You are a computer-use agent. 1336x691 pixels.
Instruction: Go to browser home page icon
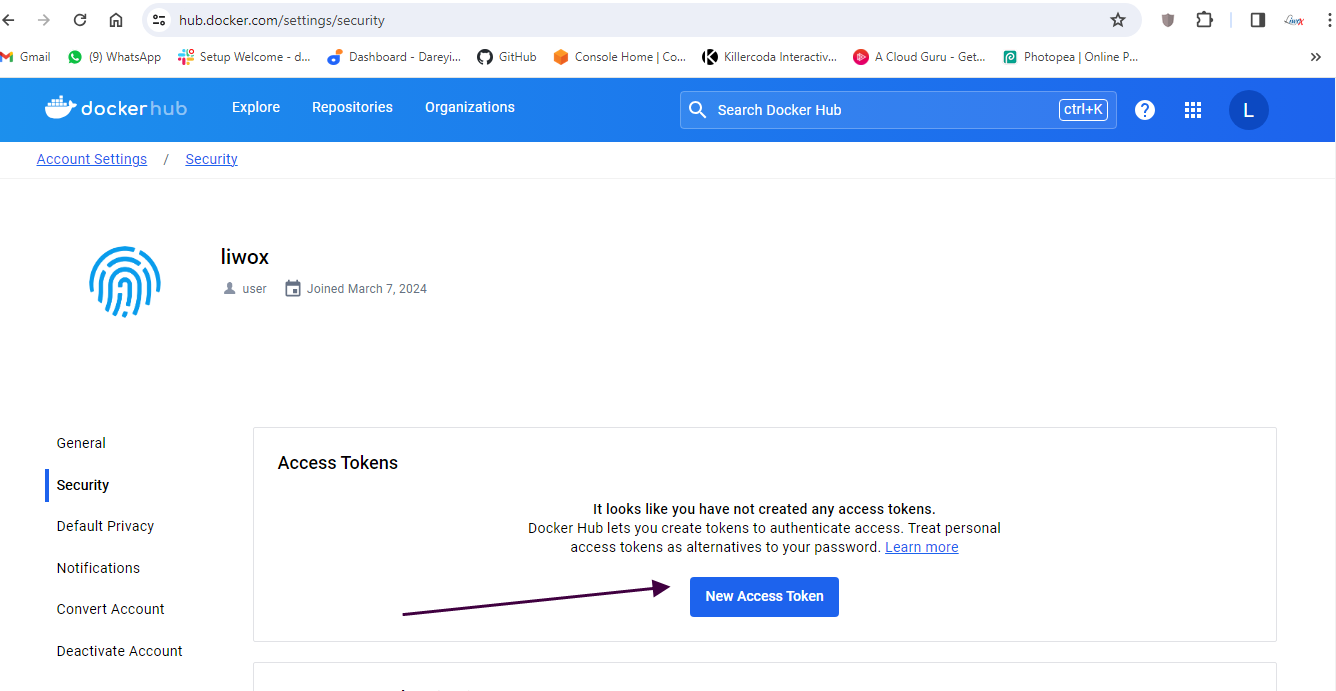click(x=116, y=20)
